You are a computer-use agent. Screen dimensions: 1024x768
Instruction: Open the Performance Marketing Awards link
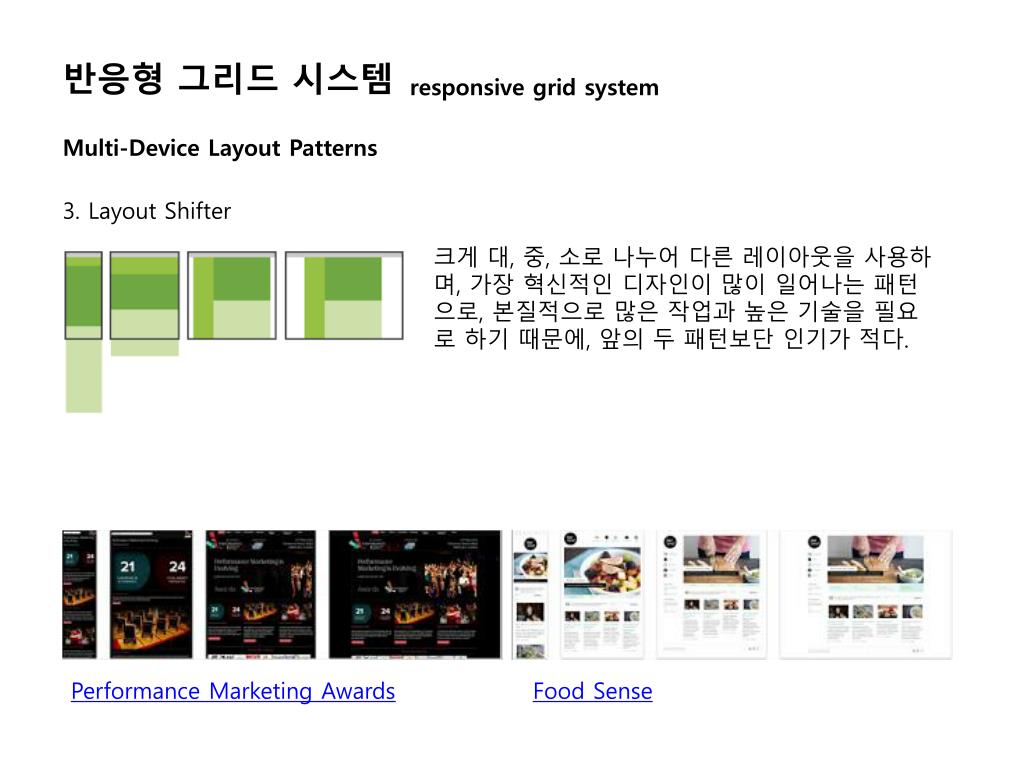(x=233, y=691)
